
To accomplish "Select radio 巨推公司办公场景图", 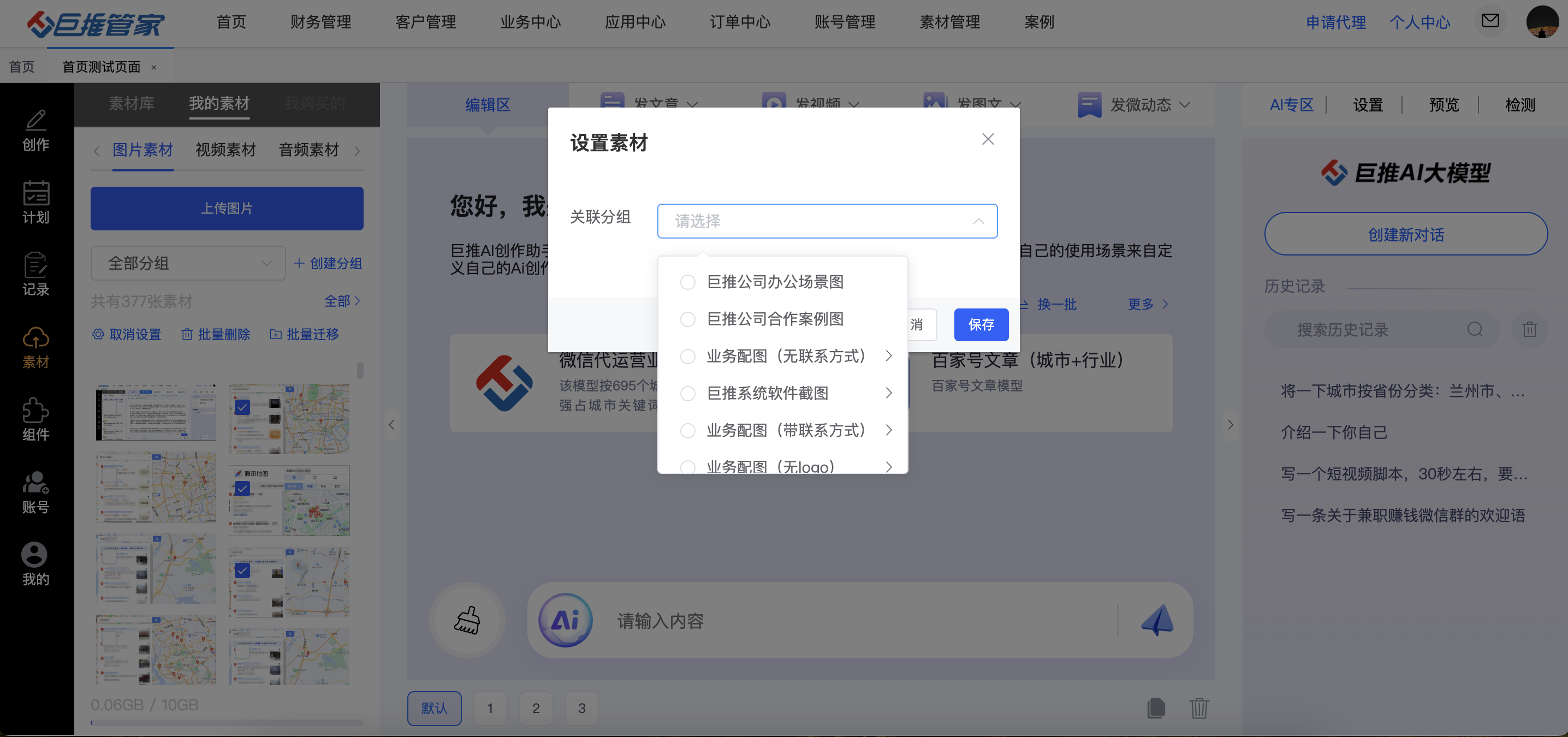I will coord(688,282).
